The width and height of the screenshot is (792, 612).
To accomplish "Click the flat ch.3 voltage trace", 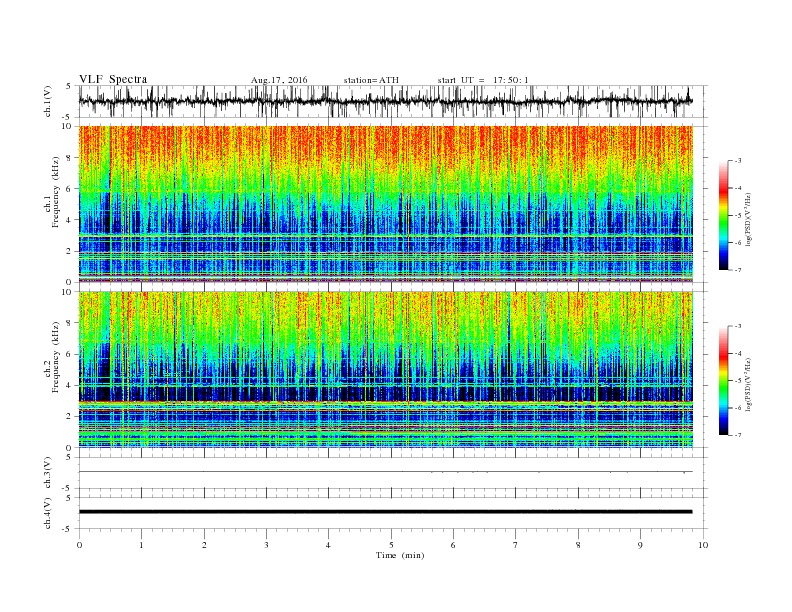I will (x=385, y=472).
